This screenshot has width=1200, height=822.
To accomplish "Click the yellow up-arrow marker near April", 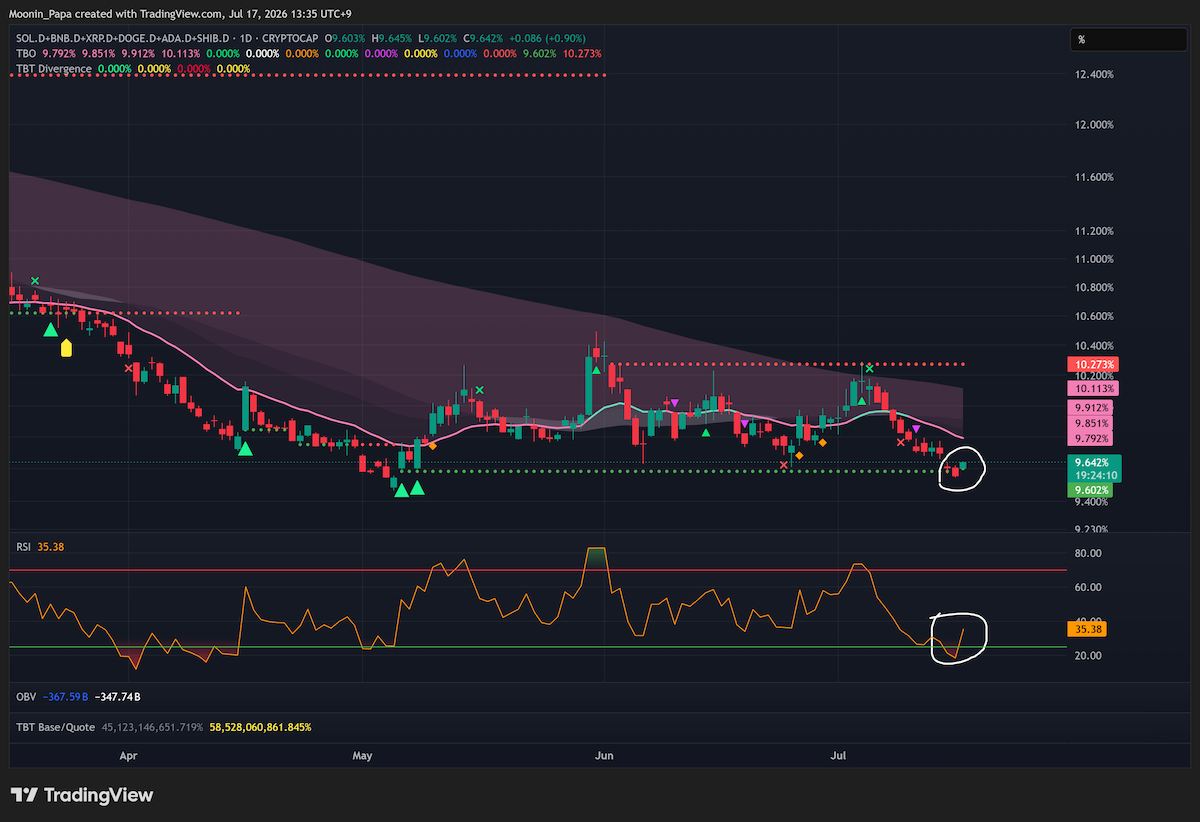I will (x=66, y=348).
